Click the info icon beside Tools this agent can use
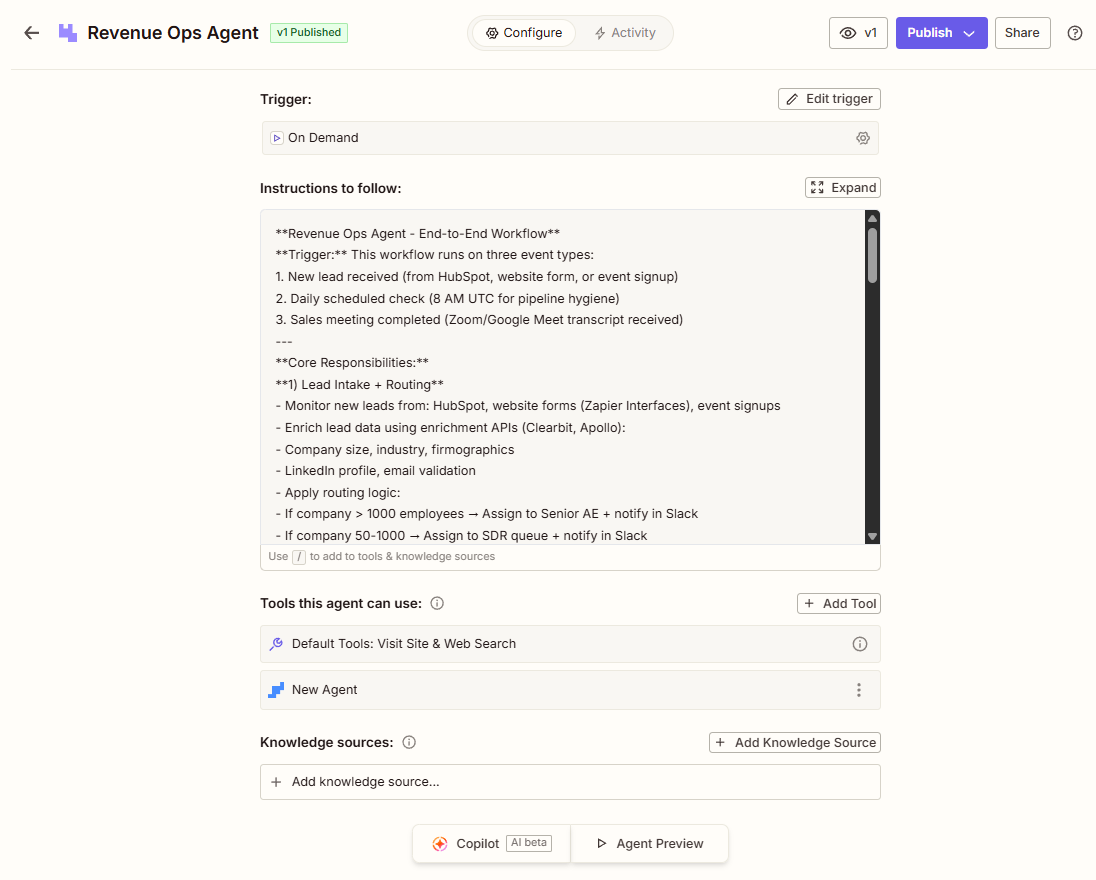1096x880 pixels. 437,603
